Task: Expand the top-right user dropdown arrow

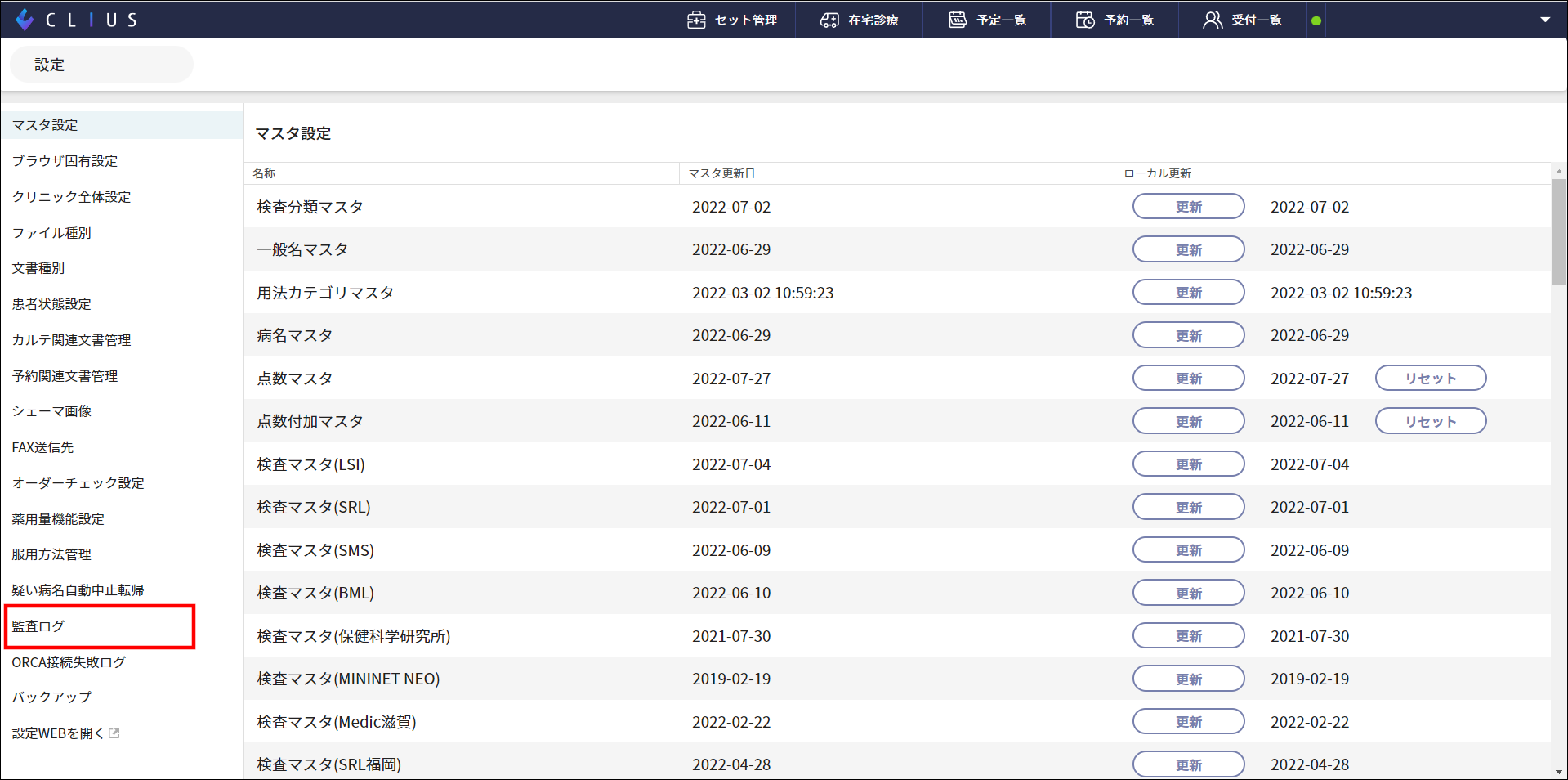Action: click(x=1544, y=20)
